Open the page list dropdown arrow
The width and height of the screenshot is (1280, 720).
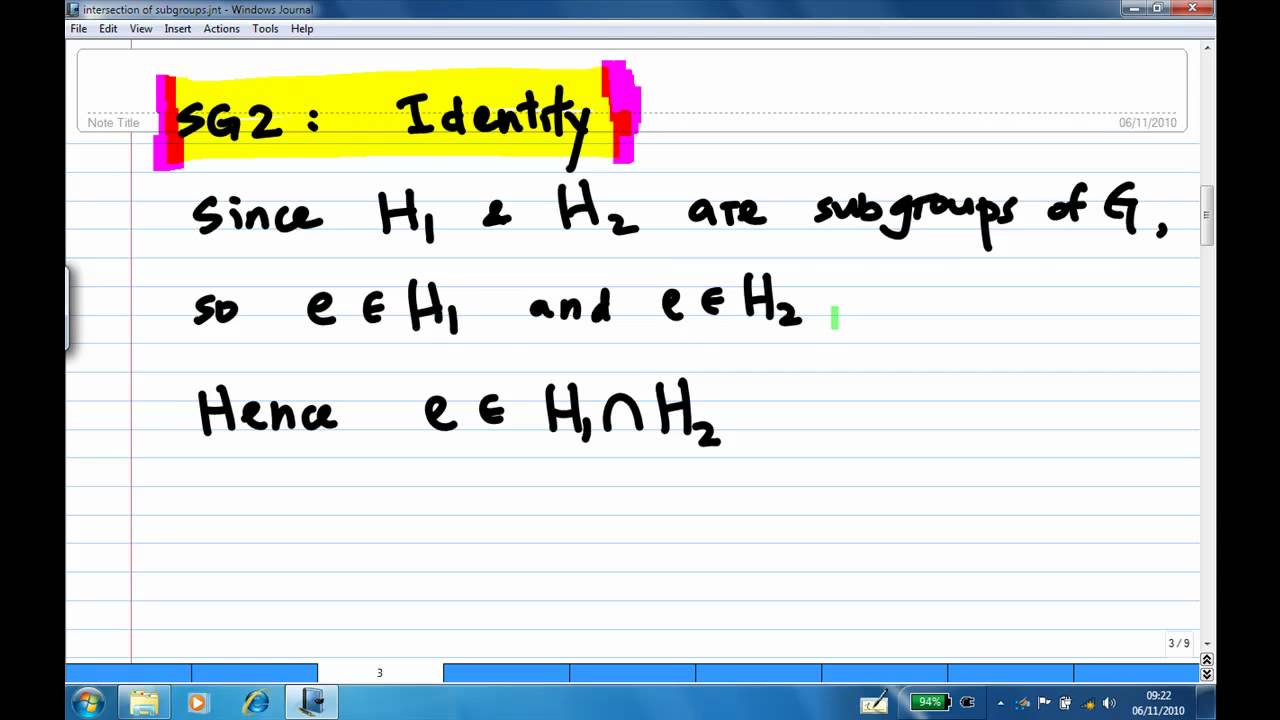tap(1207, 644)
